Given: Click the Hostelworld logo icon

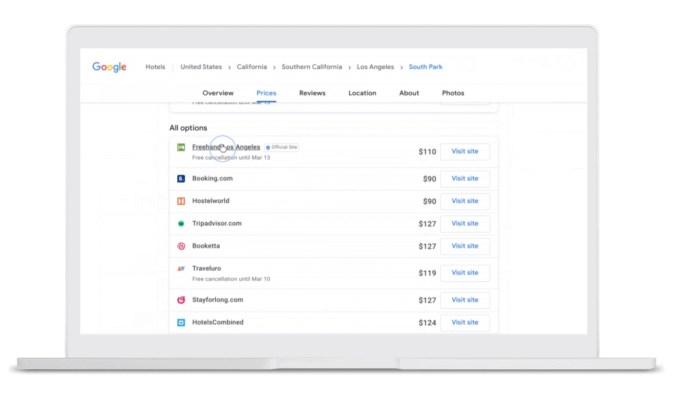Looking at the screenshot, I should tap(181, 201).
